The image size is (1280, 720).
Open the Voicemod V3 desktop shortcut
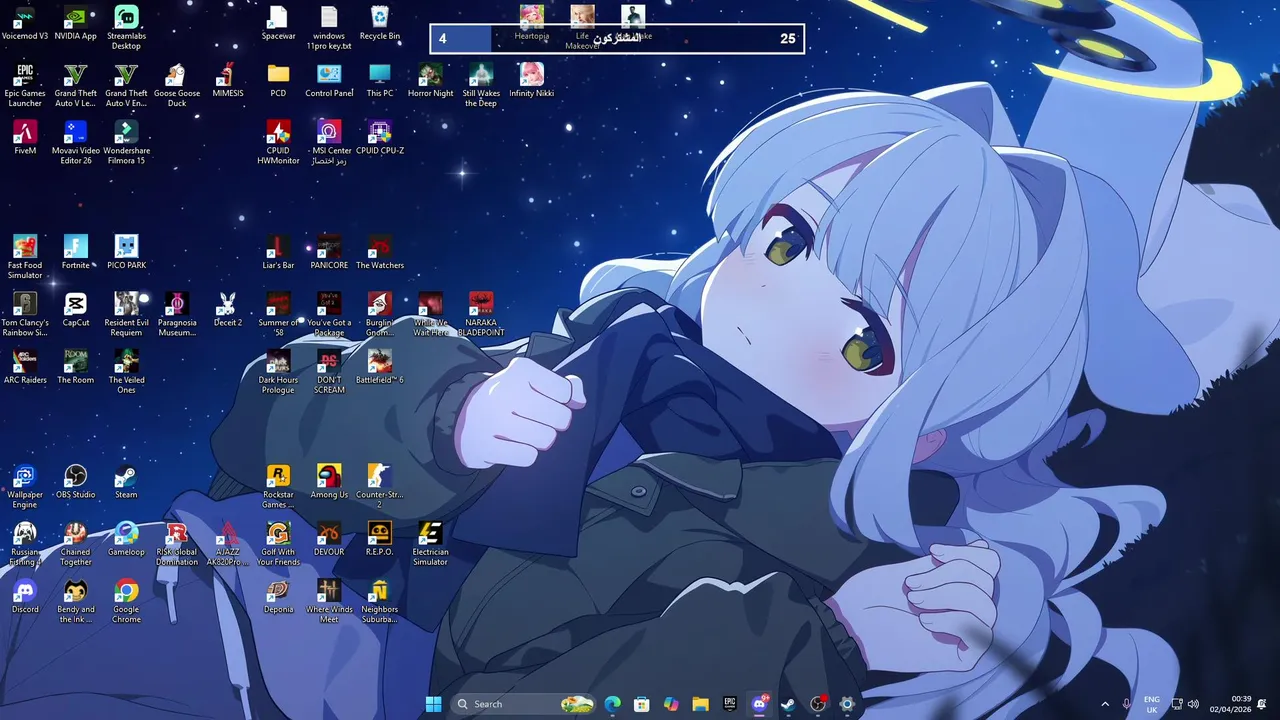point(25,24)
